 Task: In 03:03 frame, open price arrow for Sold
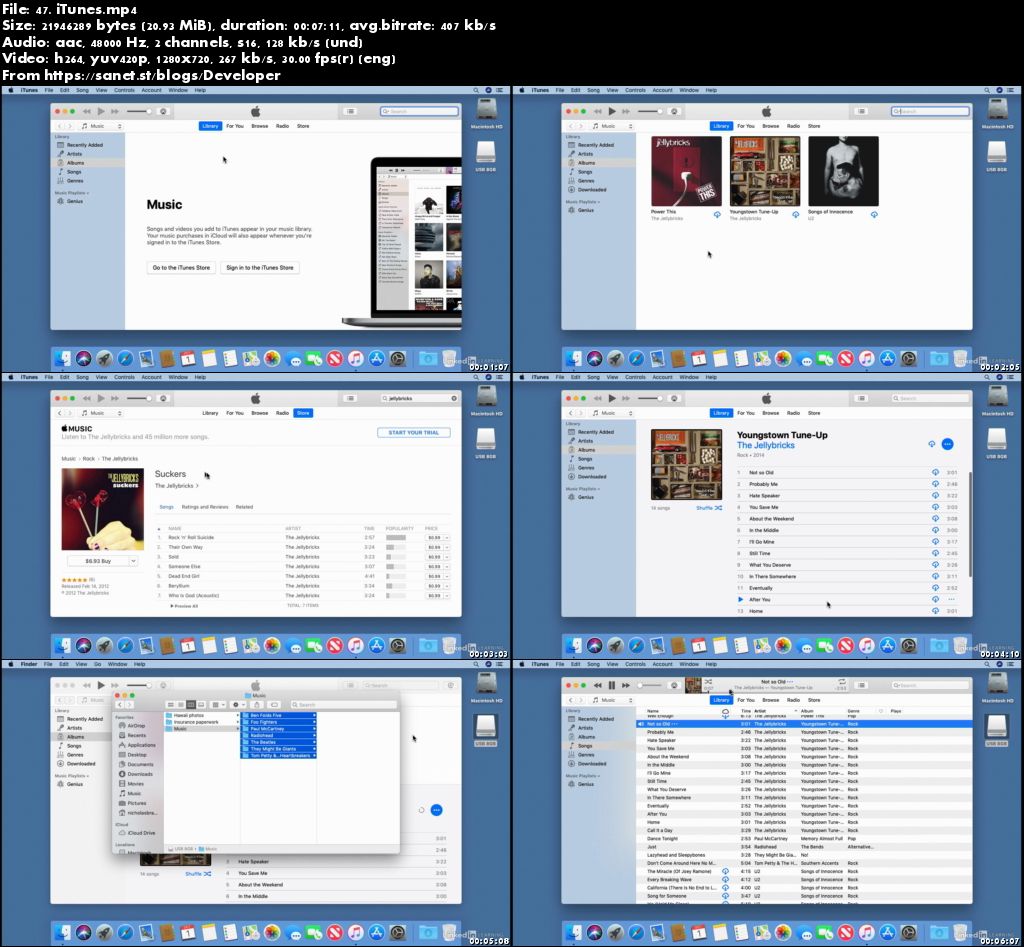447,557
